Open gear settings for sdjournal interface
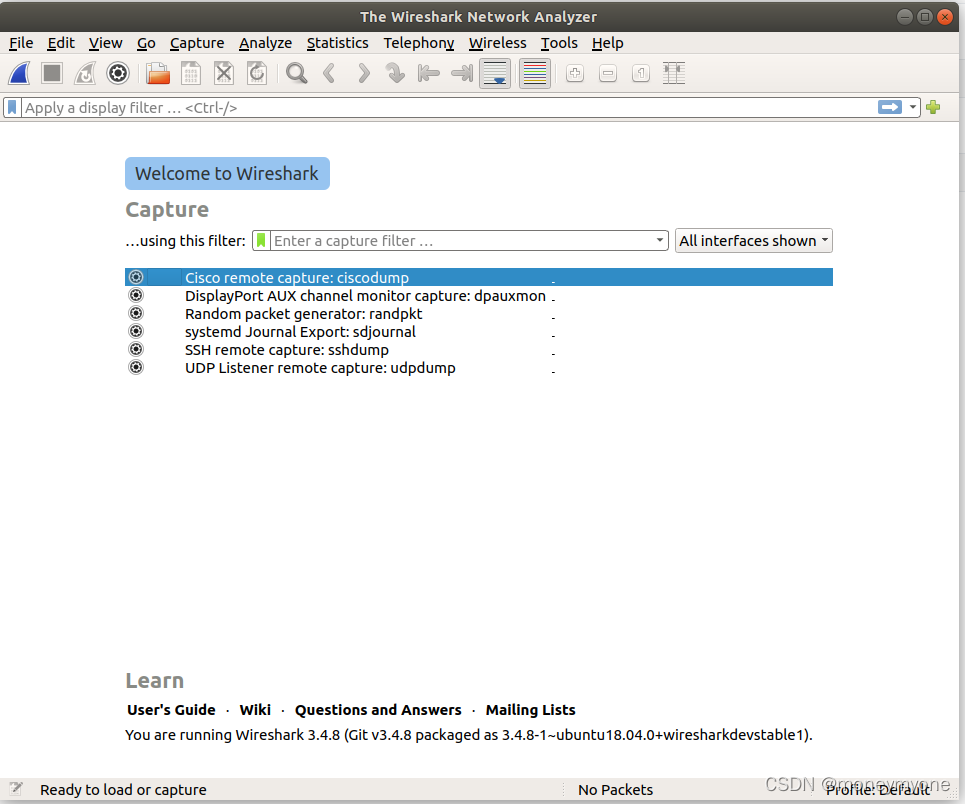This screenshot has width=965, height=804. [136, 331]
